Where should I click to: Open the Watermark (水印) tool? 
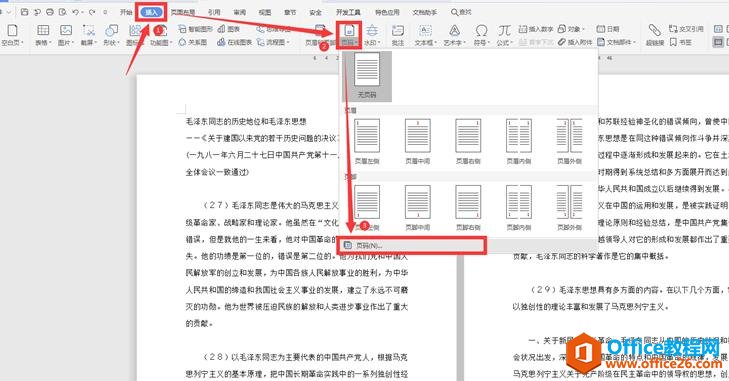click(x=371, y=35)
